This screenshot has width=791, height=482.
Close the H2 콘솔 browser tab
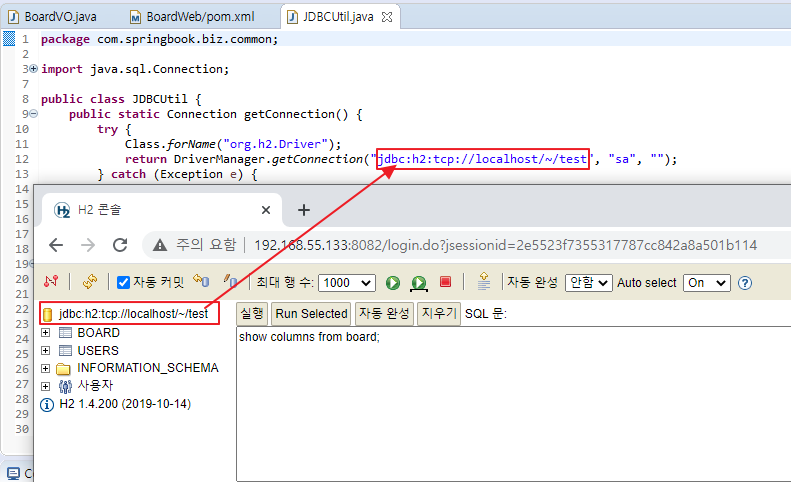click(x=266, y=210)
